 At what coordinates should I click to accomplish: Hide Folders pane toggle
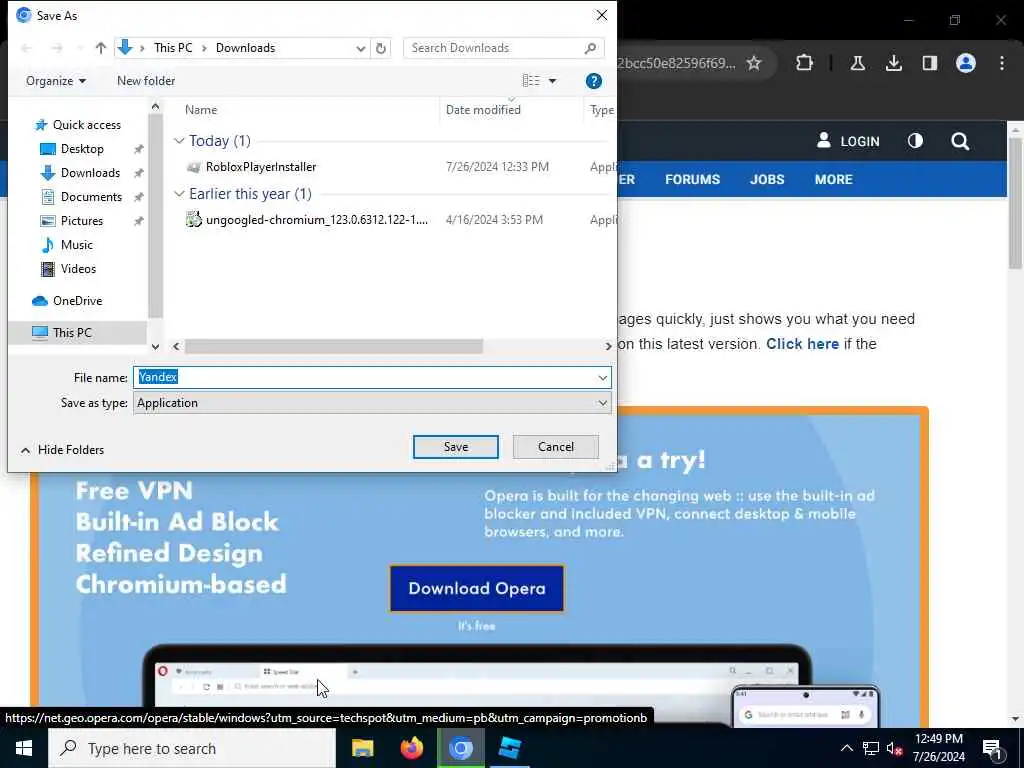coord(62,449)
